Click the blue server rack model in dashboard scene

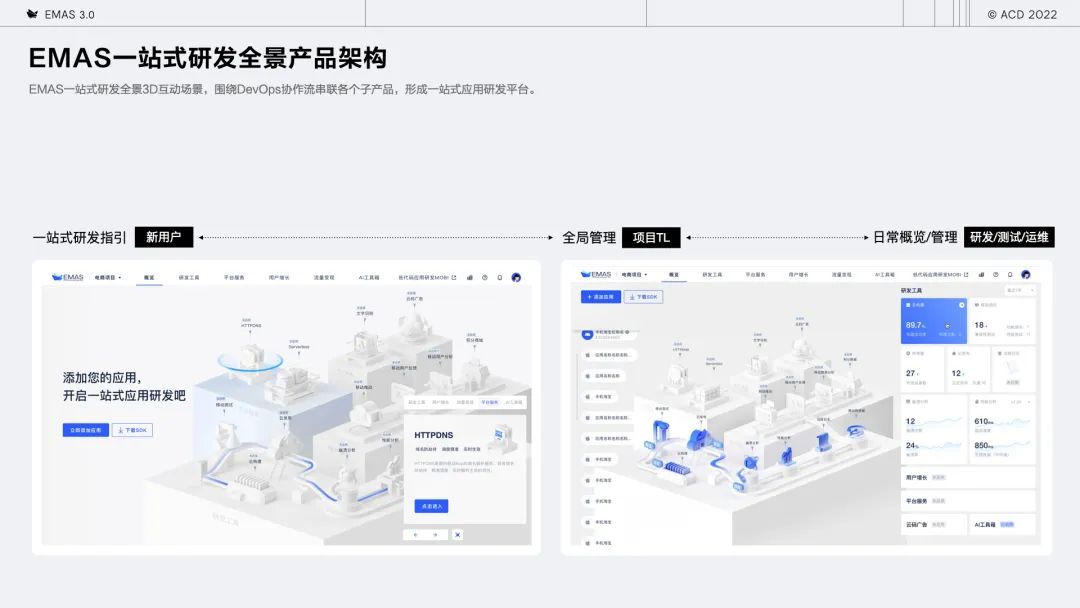point(676,468)
